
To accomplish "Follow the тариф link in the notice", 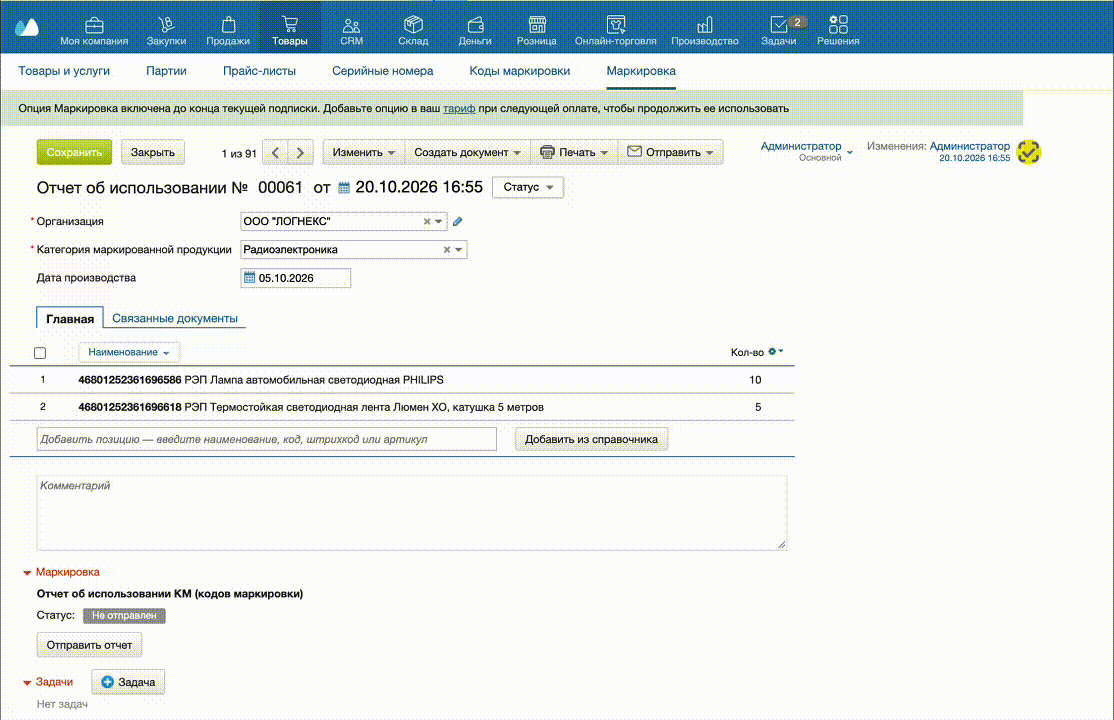I will pos(459,109).
